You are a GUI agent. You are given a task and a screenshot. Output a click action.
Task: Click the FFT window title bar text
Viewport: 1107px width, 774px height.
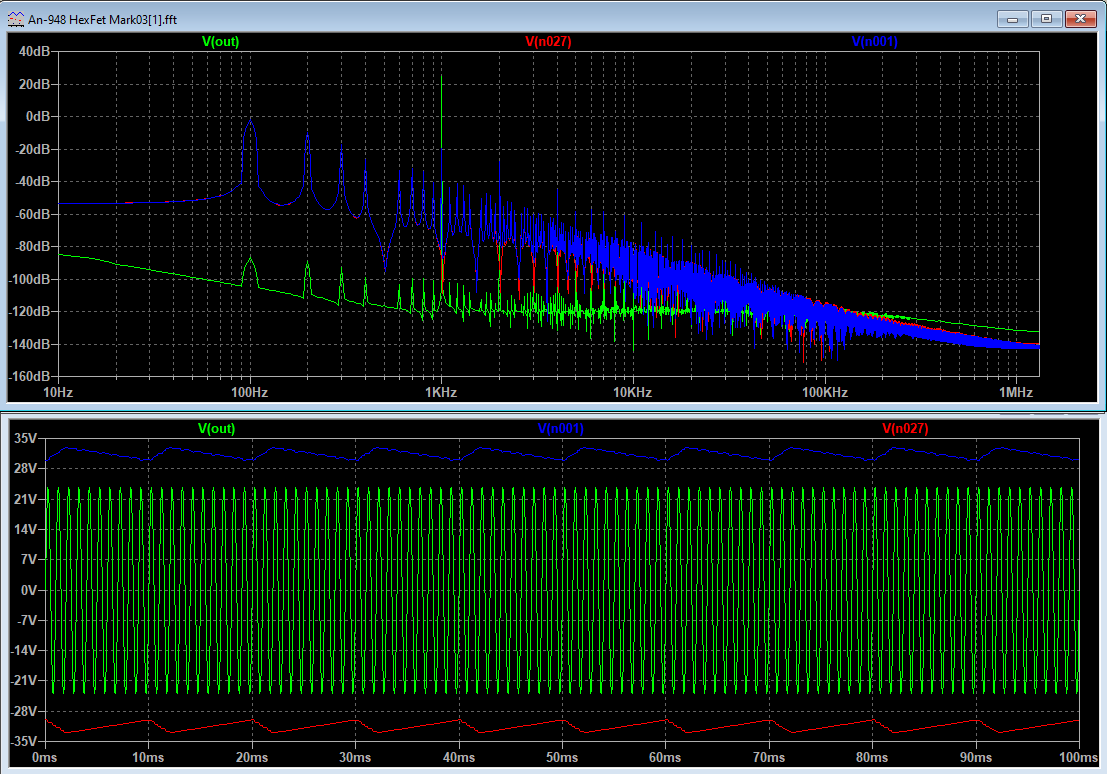pyautogui.click(x=102, y=18)
